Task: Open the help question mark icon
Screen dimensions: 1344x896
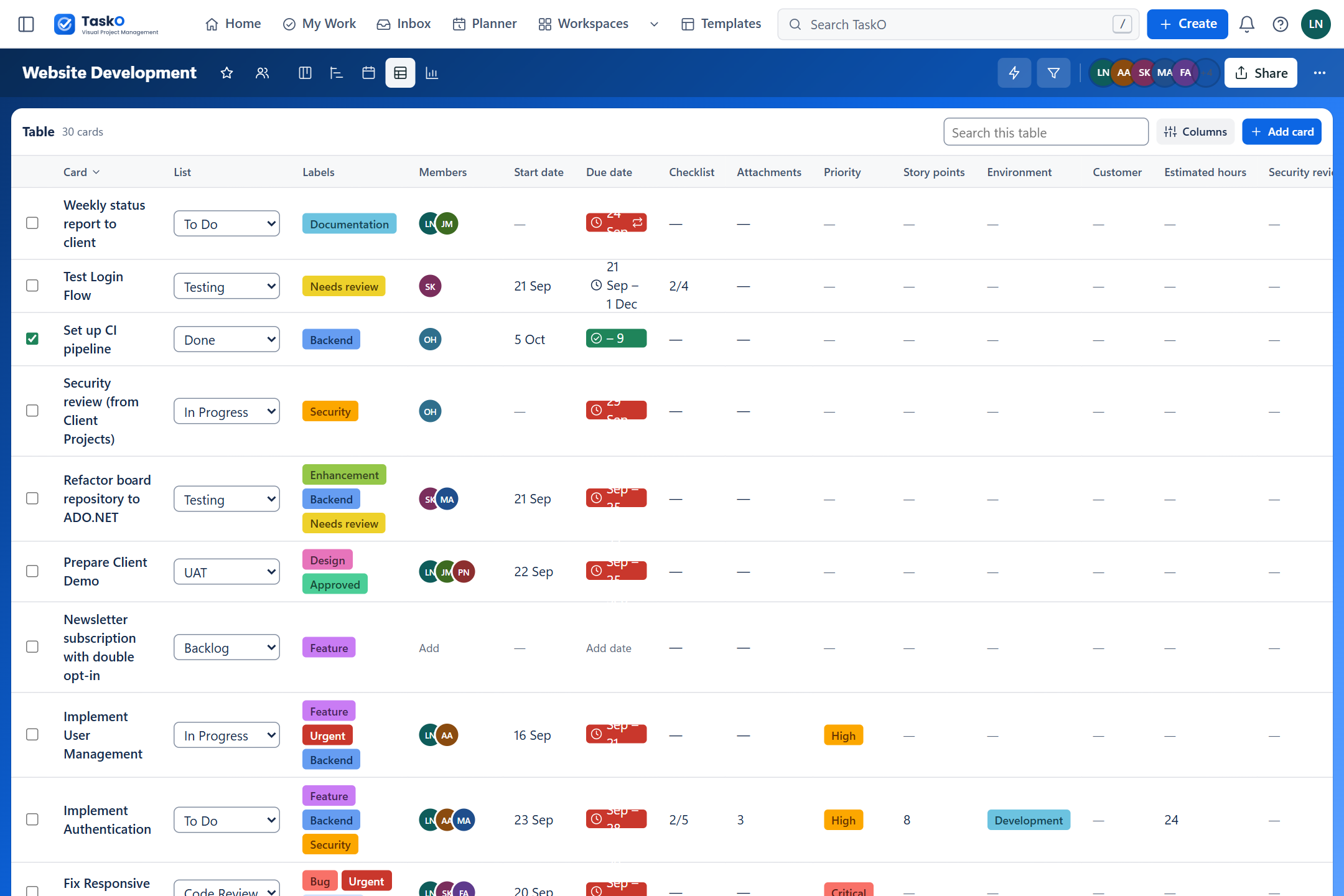Action: [x=1280, y=24]
